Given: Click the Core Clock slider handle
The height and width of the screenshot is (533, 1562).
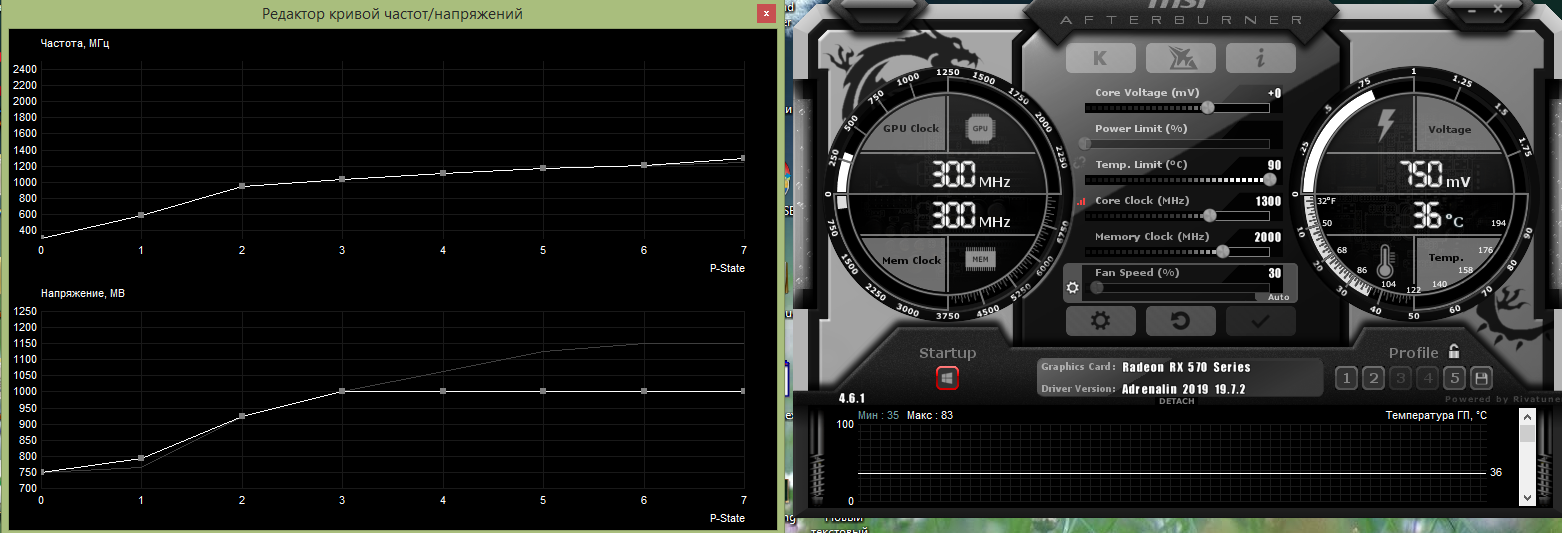Looking at the screenshot, I should pyautogui.click(x=1209, y=215).
